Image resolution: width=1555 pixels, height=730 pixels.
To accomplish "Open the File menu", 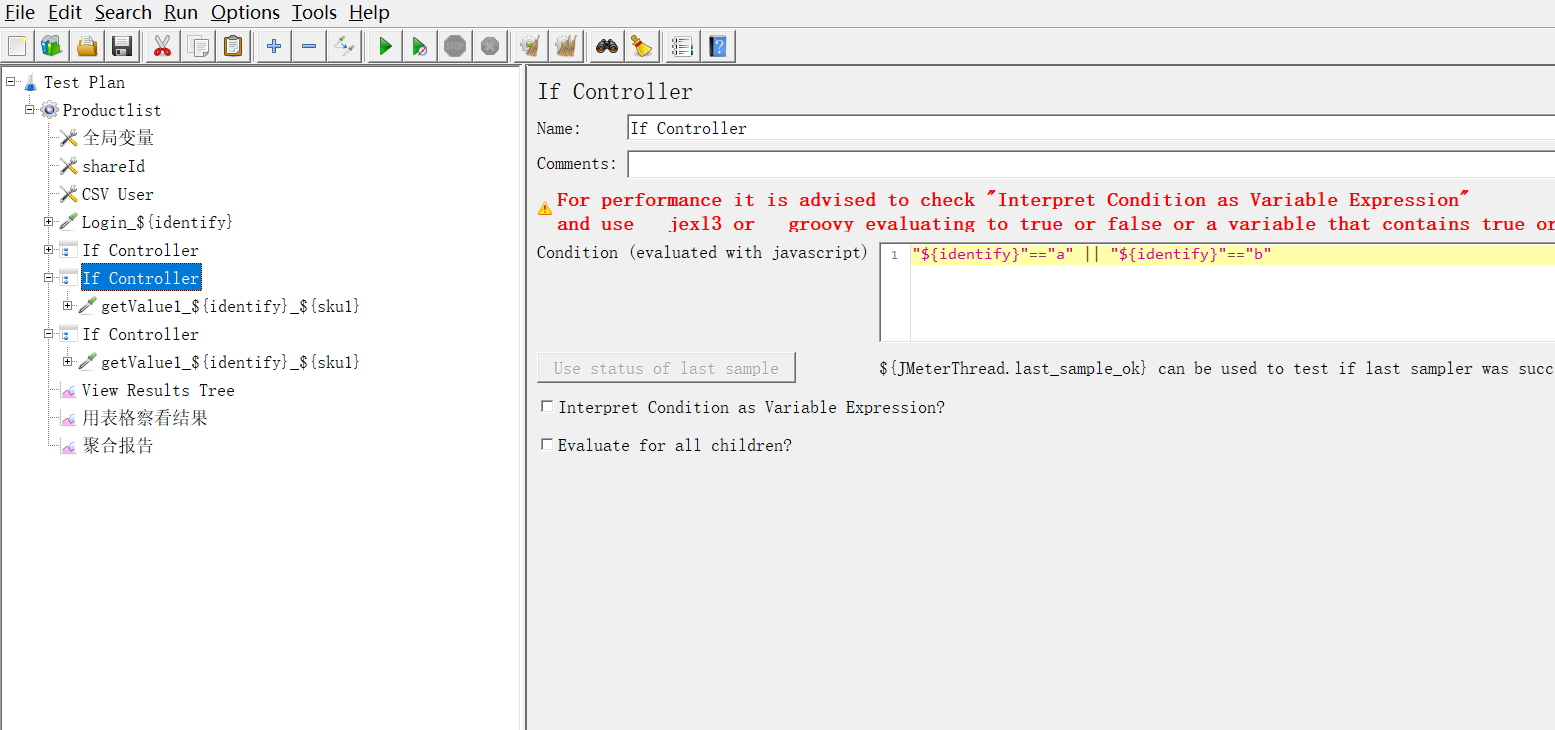I will click(x=20, y=13).
